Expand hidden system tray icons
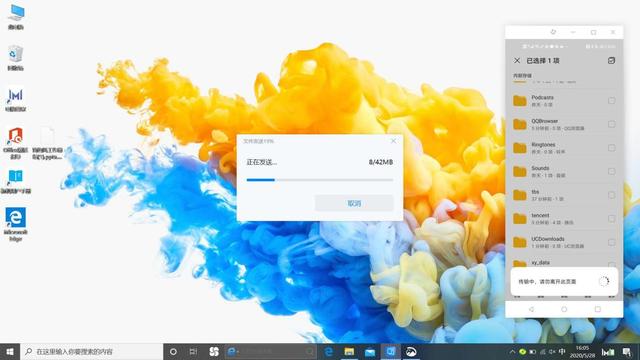The image size is (640, 360). 512,351
